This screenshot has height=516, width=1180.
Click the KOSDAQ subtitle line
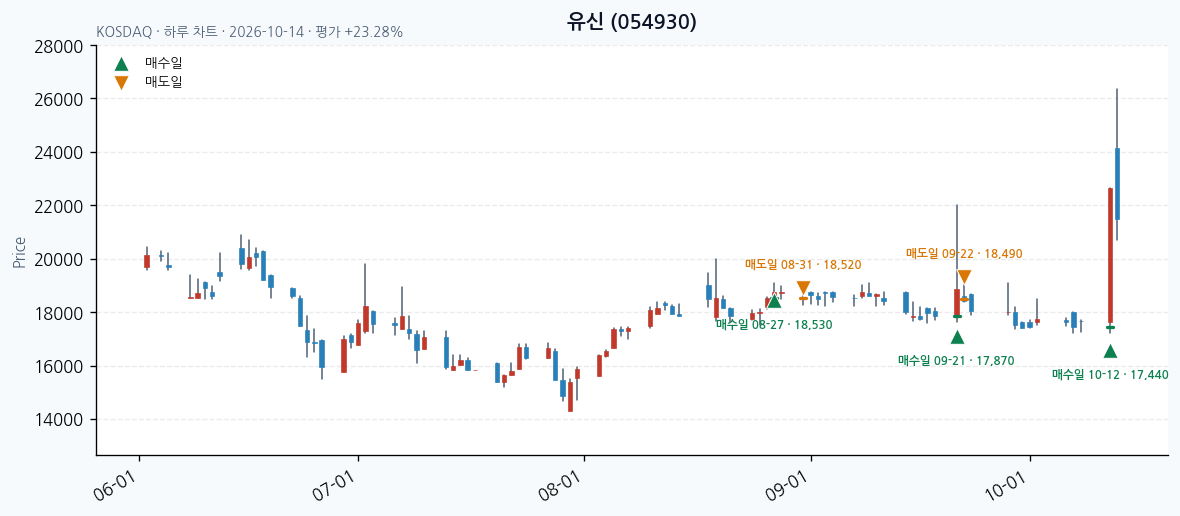[x=250, y=32]
